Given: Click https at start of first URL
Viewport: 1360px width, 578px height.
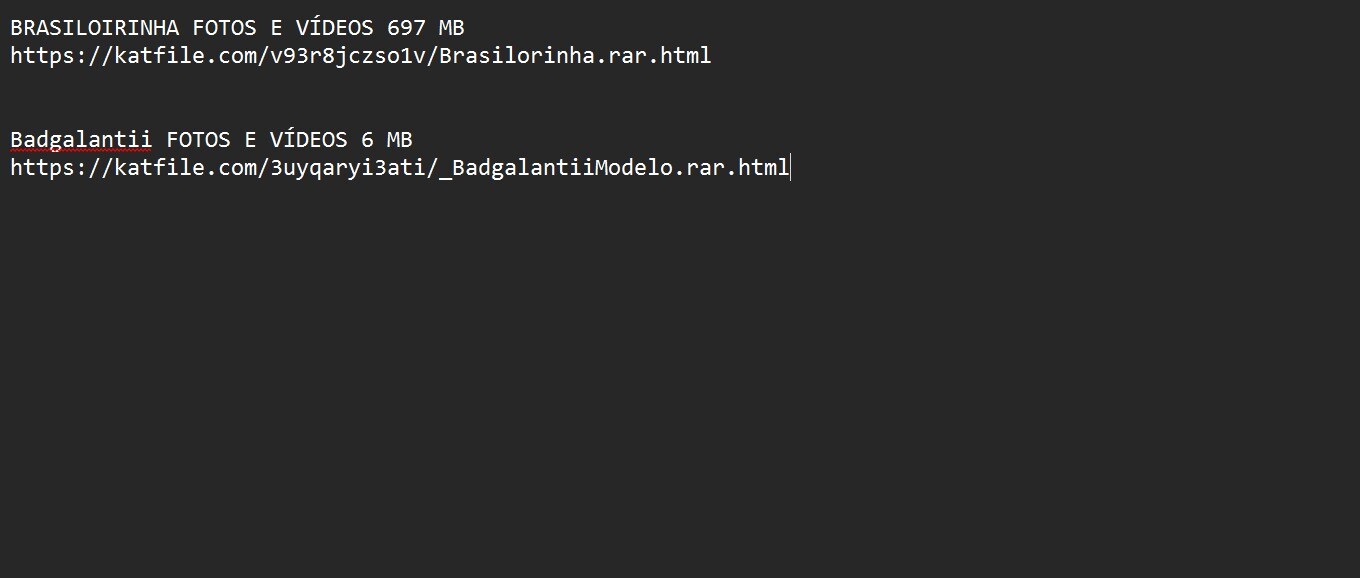Looking at the screenshot, I should [x=42, y=56].
